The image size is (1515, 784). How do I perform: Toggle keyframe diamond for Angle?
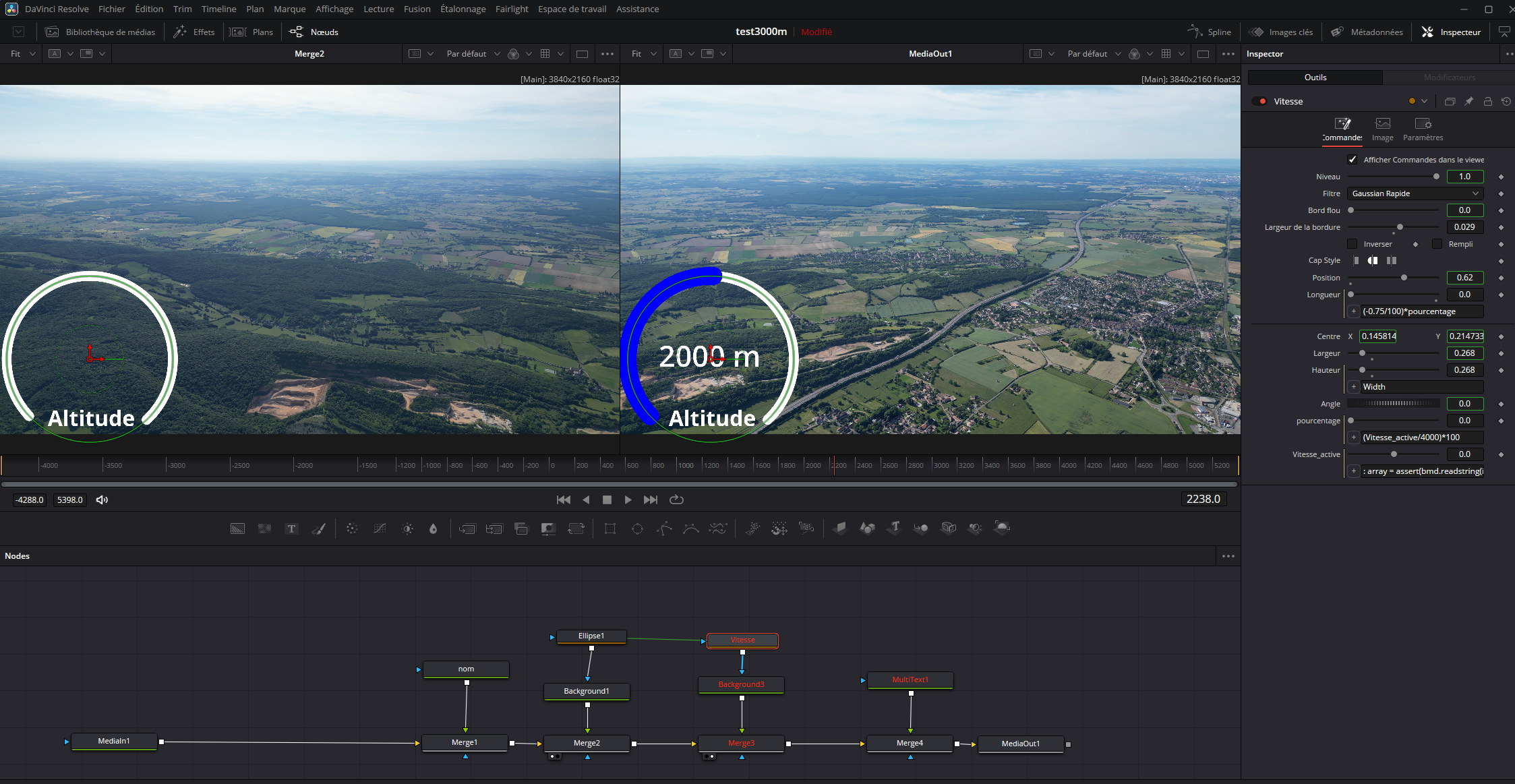point(1501,404)
